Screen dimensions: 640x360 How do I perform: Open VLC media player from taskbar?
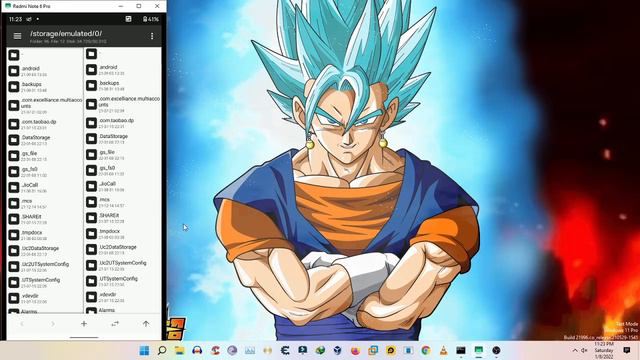point(443,351)
